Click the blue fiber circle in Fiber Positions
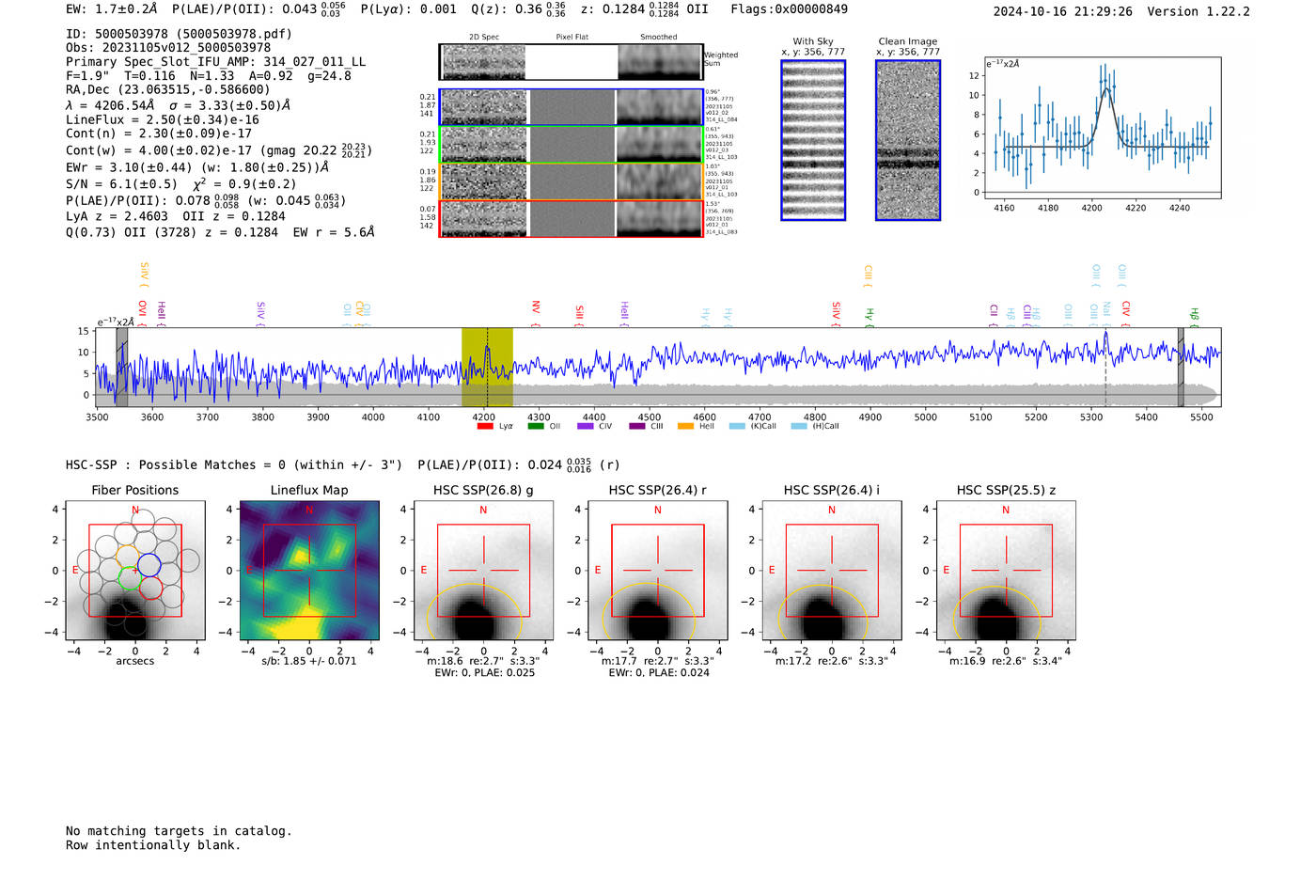This screenshot has height=896, width=1316. click(x=149, y=565)
